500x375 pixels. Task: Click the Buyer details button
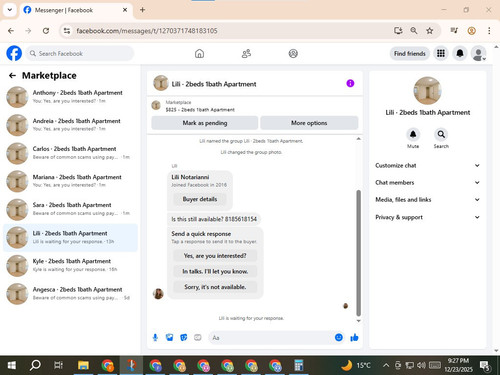click(x=200, y=199)
